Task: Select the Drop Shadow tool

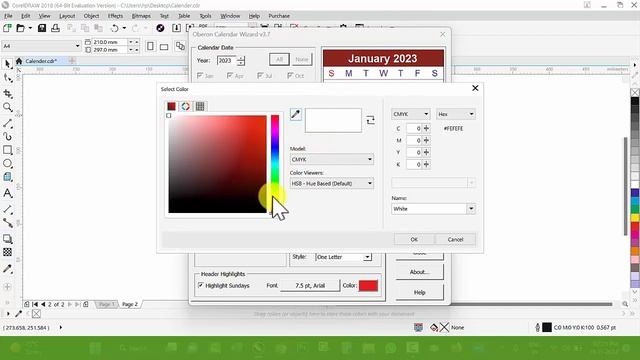Action: tap(7, 239)
